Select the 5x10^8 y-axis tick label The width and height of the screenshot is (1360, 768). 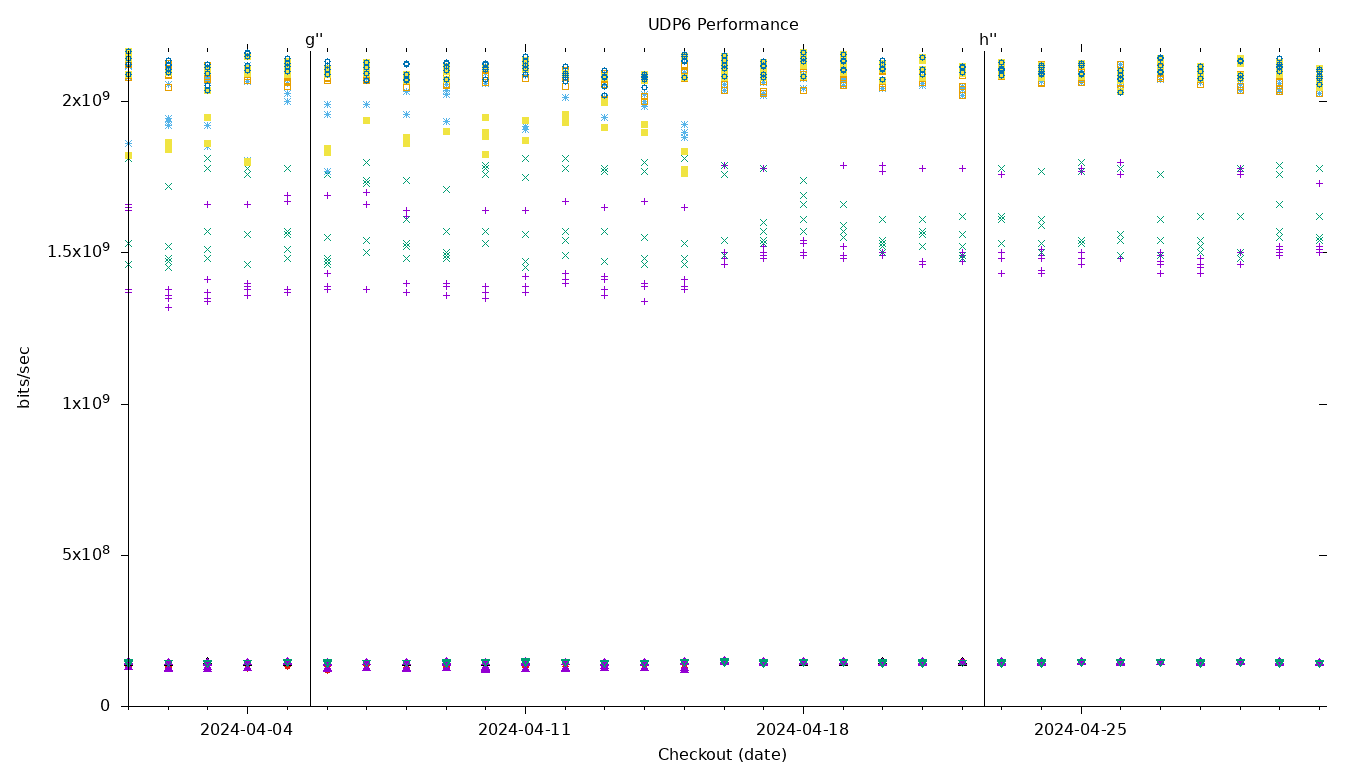tap(86, 555)
